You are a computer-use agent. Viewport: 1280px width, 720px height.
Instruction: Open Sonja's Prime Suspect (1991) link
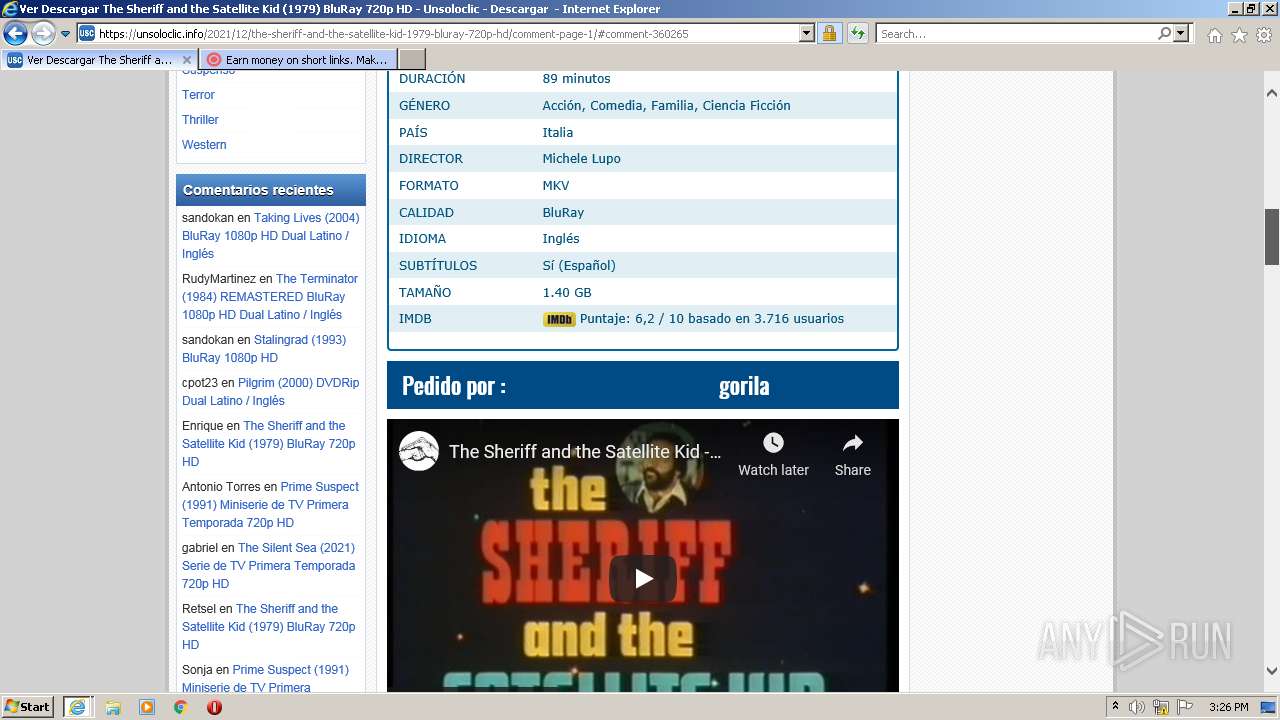pyautogui.click(x=266, y=679)
